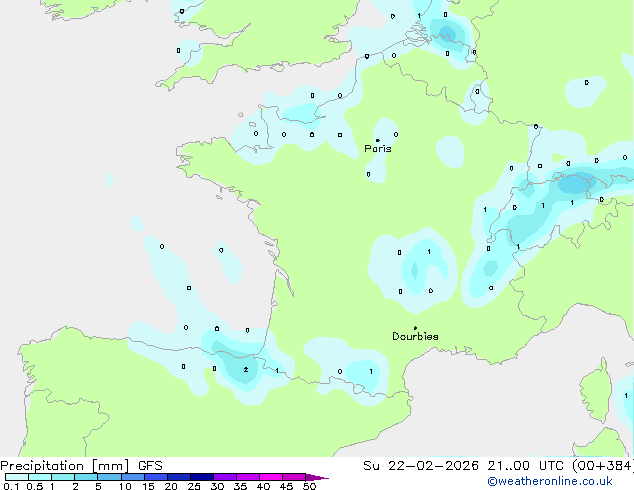Pick the legend swatch between 10 and 15
Image resolution: width=634 pixels, height=490 pixels.
point(133,477)
